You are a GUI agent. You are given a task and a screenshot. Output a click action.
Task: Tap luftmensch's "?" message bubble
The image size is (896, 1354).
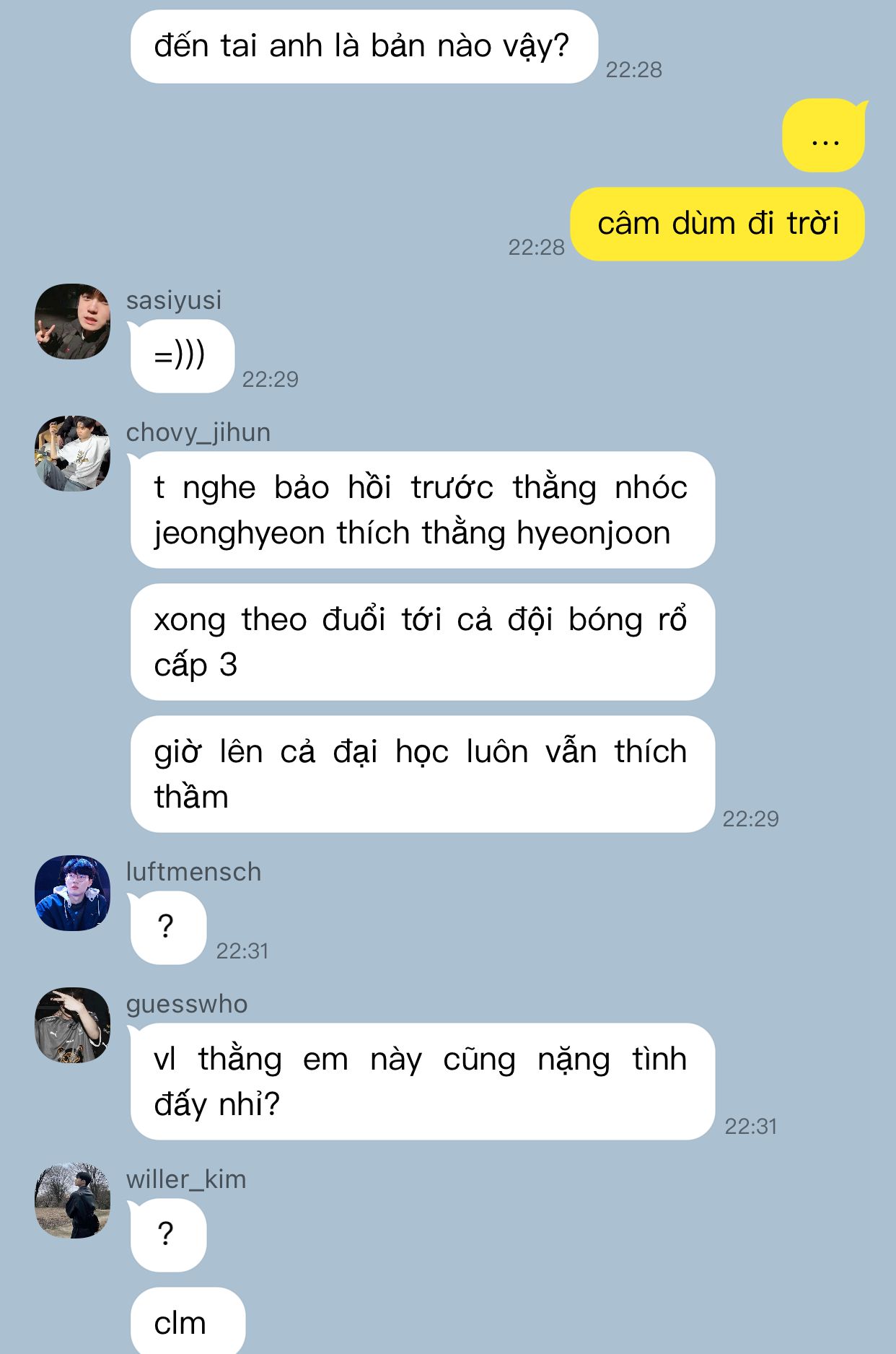click(167, 927)
